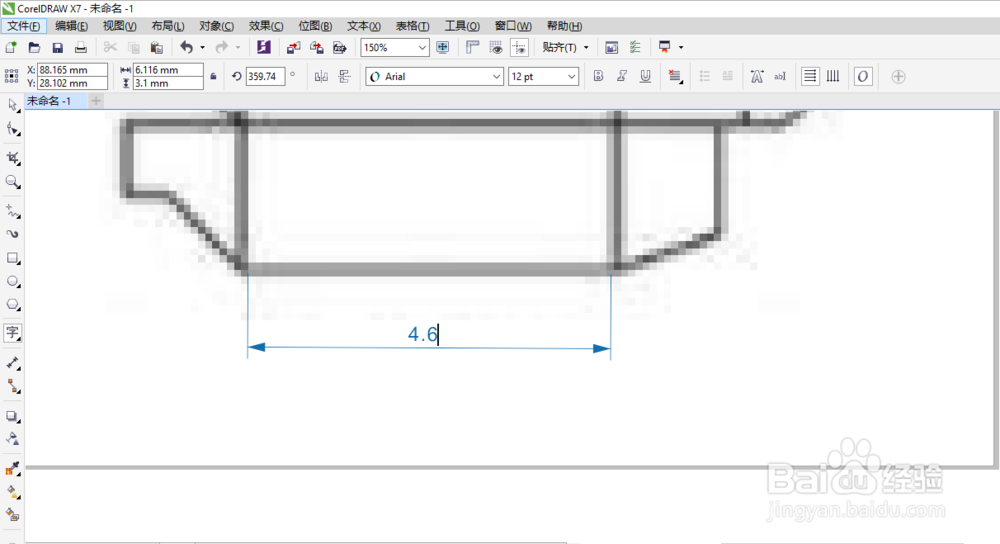The image size is (1000, 544).
Task: Open the 视图(V) menu
Action: pos(119,26)
